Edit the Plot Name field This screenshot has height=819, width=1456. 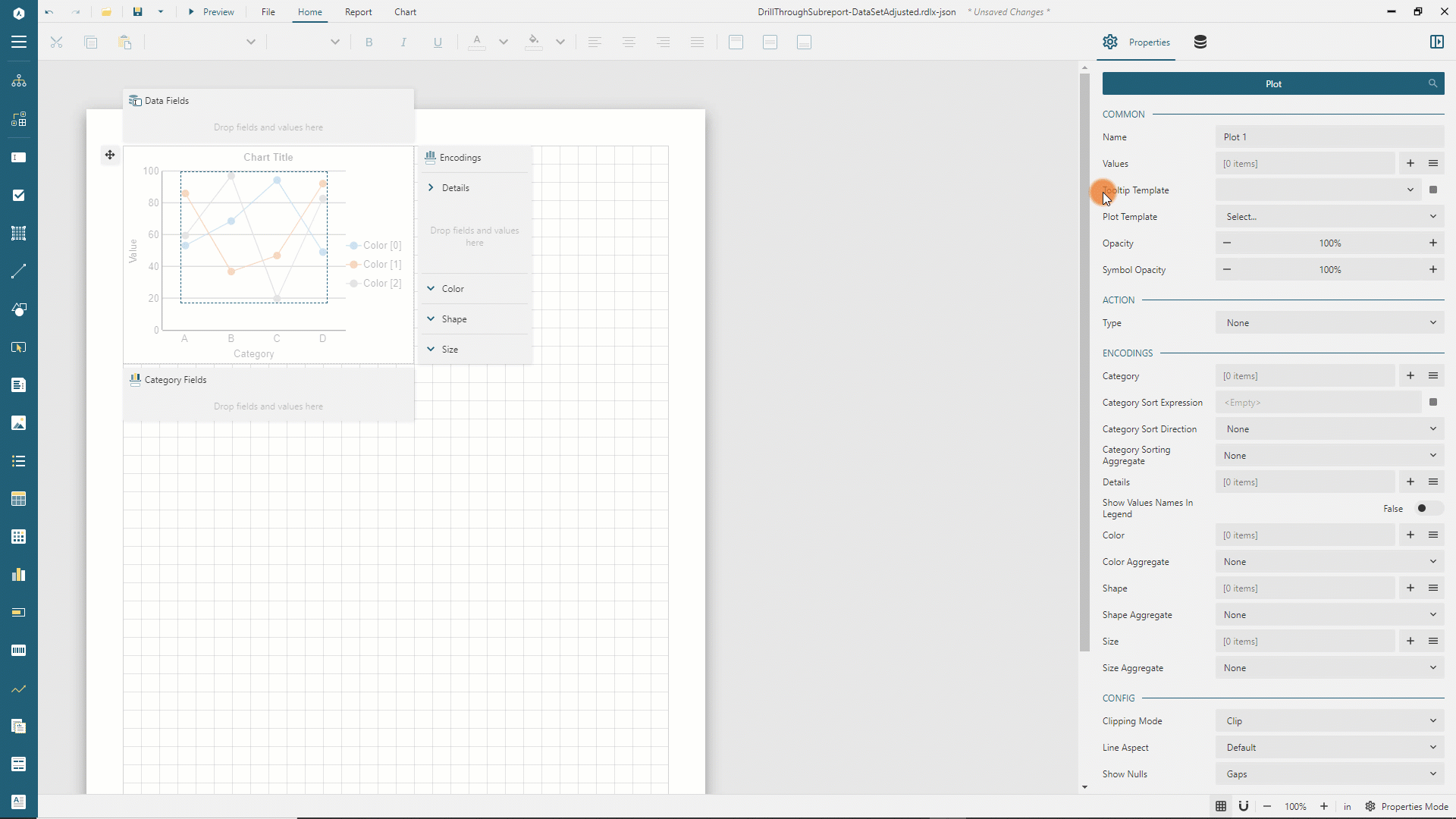coord(1330,137)
